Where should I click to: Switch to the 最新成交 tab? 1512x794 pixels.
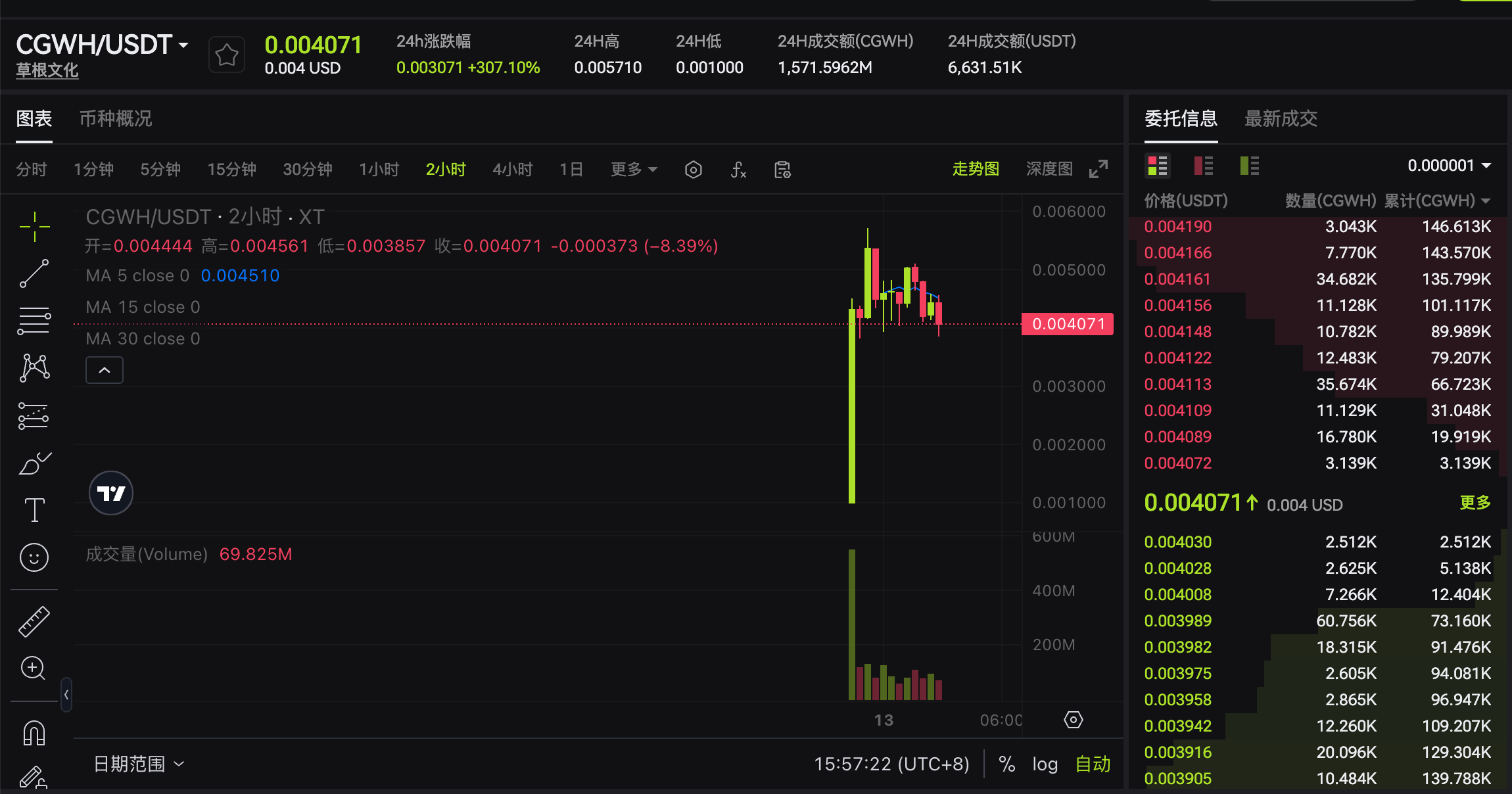[x=1279, y=118]
